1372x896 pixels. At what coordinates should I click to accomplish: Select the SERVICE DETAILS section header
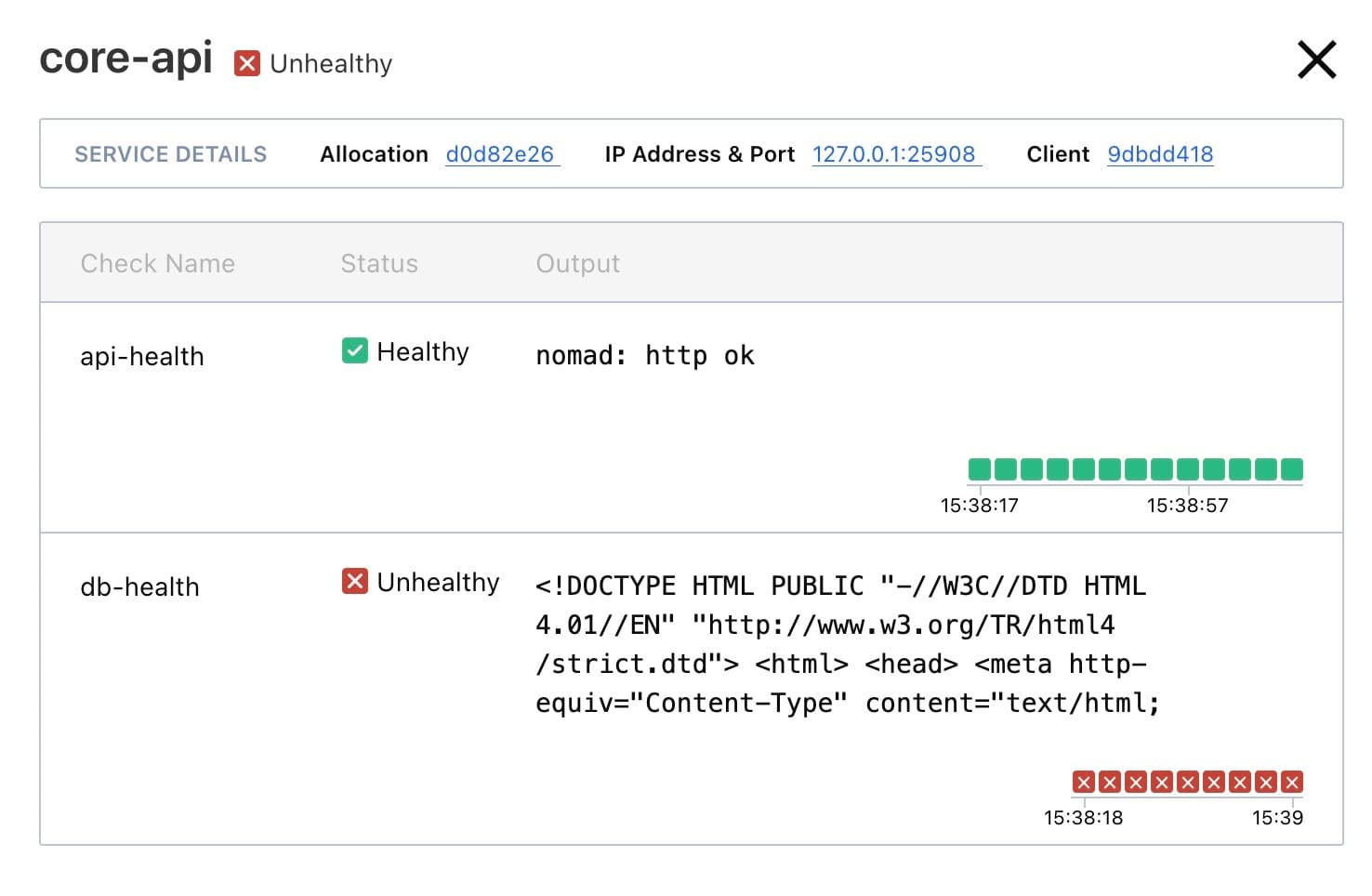170,153
